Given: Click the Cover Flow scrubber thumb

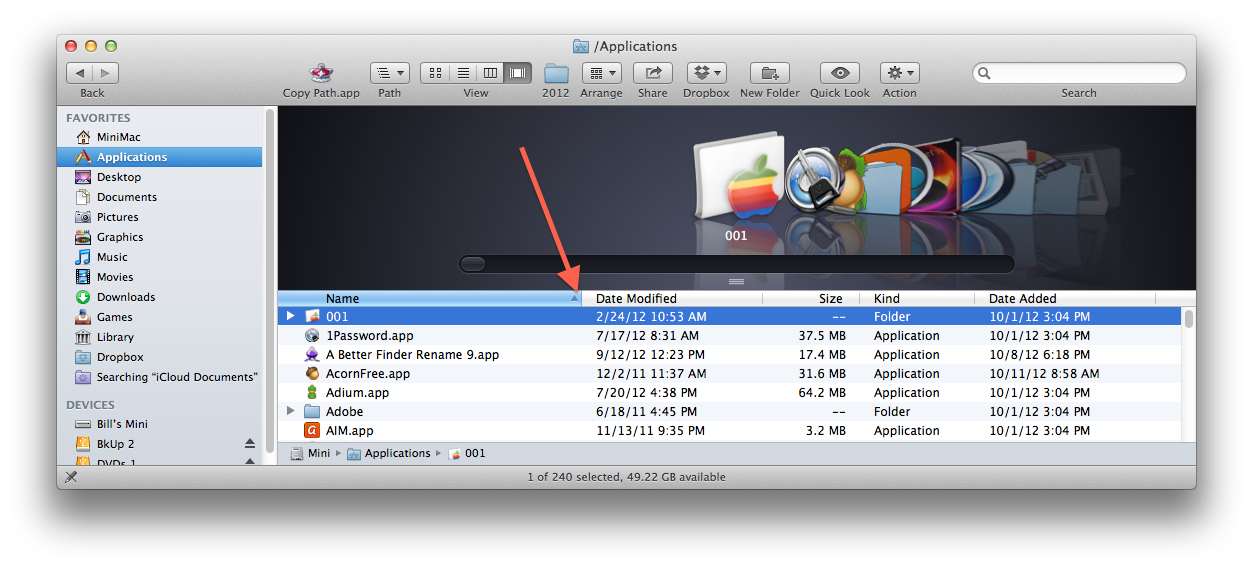Looking at the screenshot, I should tap(472, 264).
